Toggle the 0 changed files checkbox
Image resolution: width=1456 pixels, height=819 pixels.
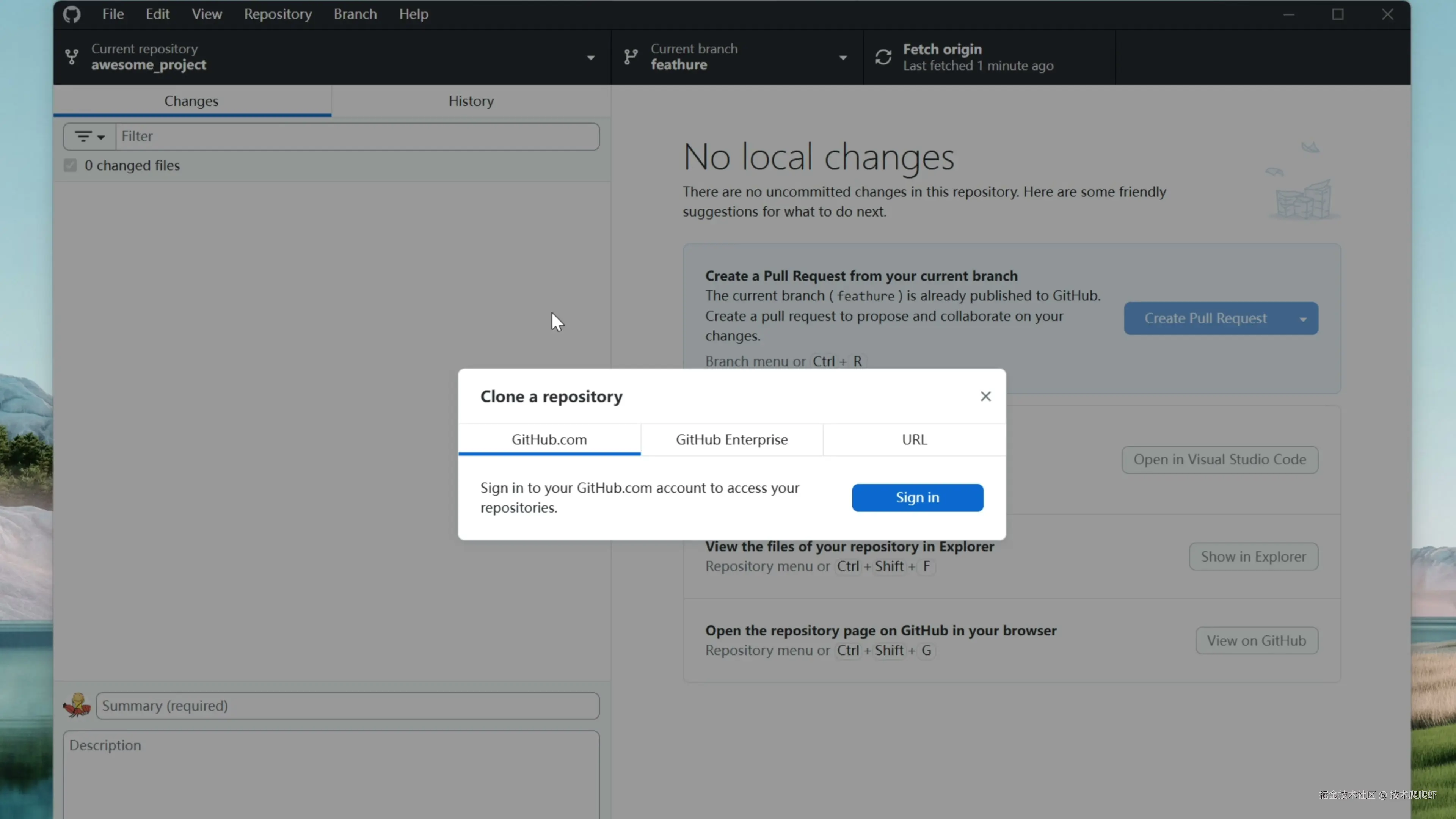70,166
